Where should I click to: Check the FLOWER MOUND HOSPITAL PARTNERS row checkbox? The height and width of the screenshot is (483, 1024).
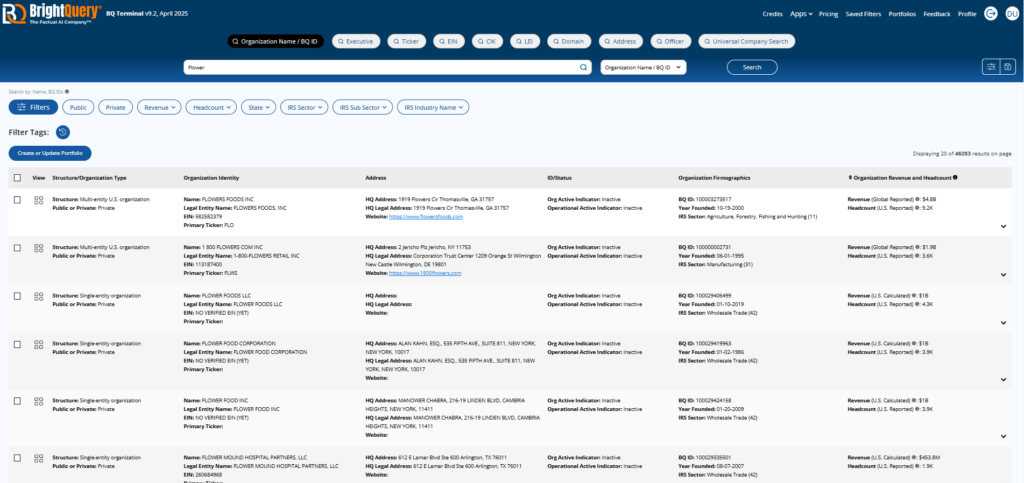(x=17, y=458)
